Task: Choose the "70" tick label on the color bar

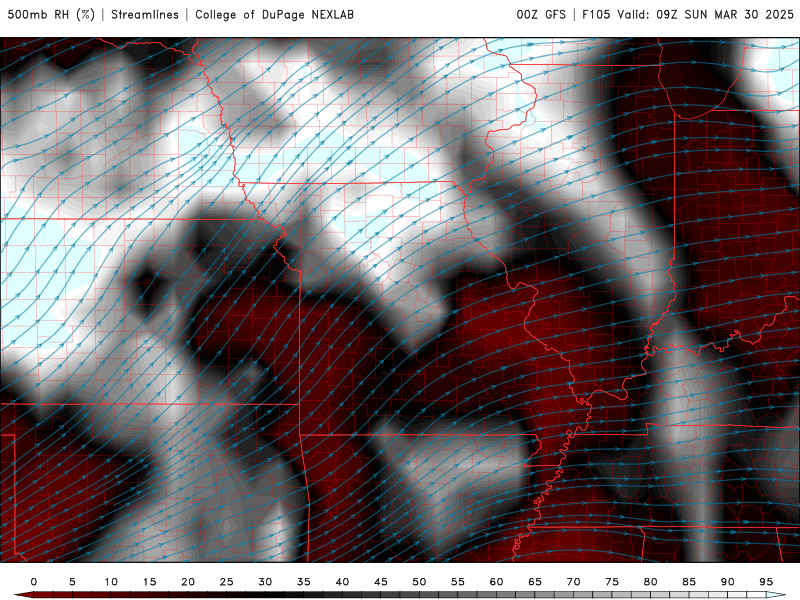Action: [x=573, y=582]
